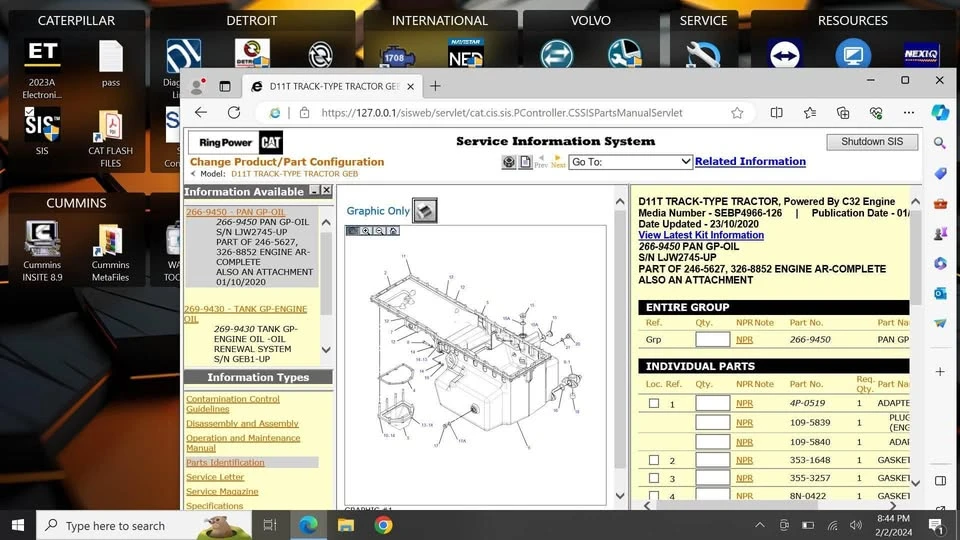
Task: Tick the checkbox for ref 3 355-3257
Action: (x=654, y=478)
